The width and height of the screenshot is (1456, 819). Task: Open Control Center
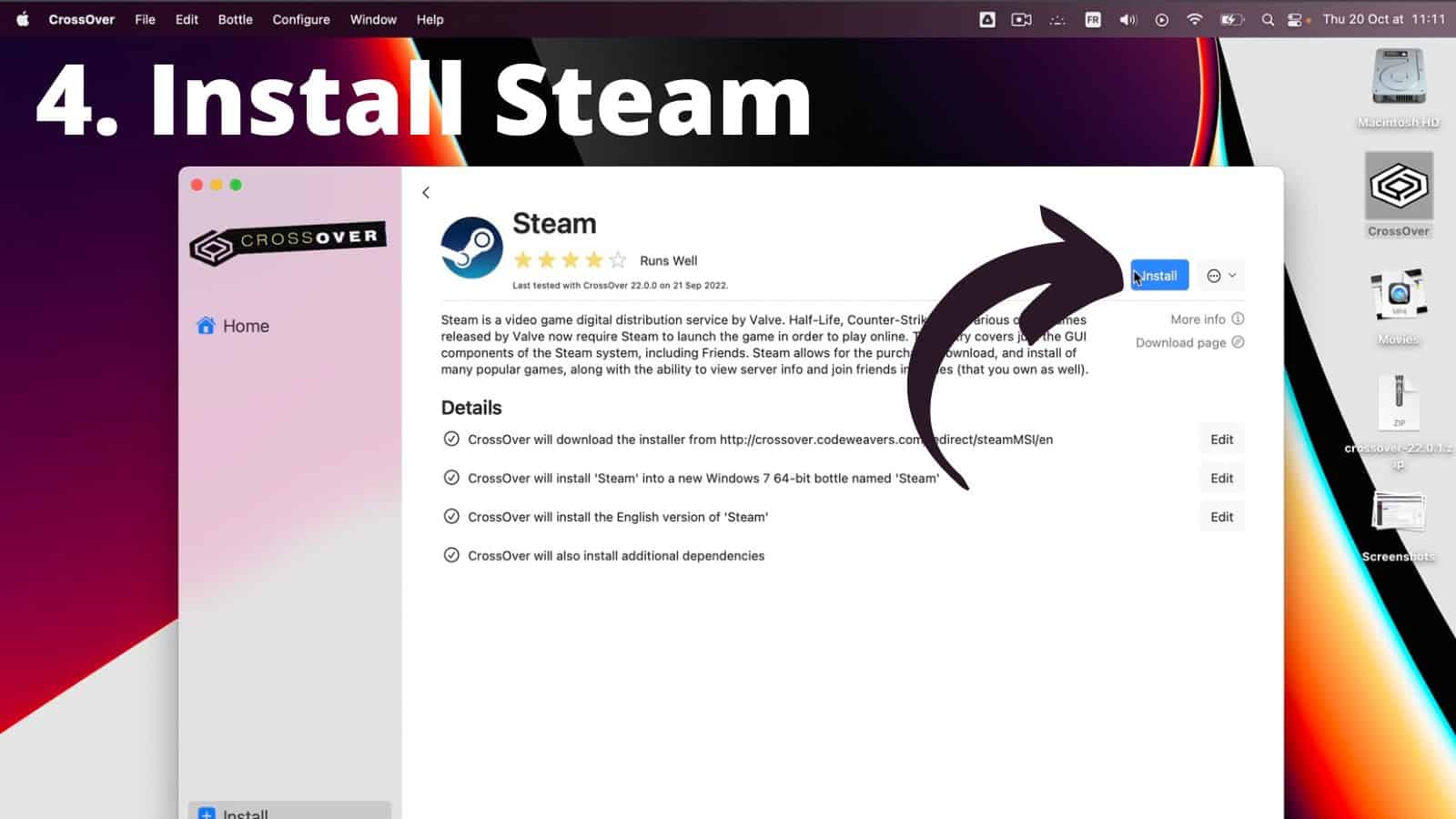click(x=1295, y=19)
